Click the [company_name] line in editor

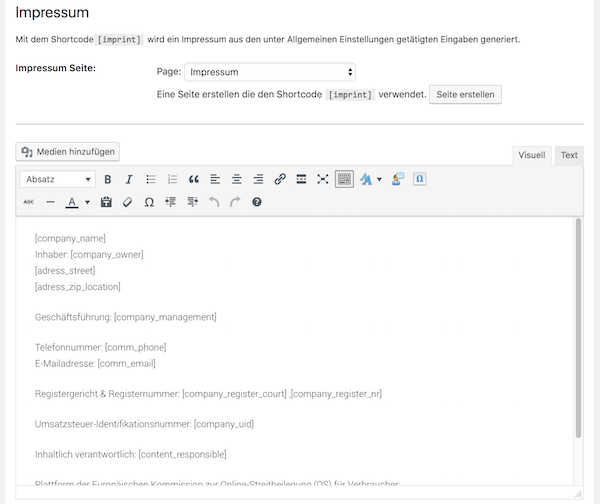pyautogui.click(x=70, y=238)
